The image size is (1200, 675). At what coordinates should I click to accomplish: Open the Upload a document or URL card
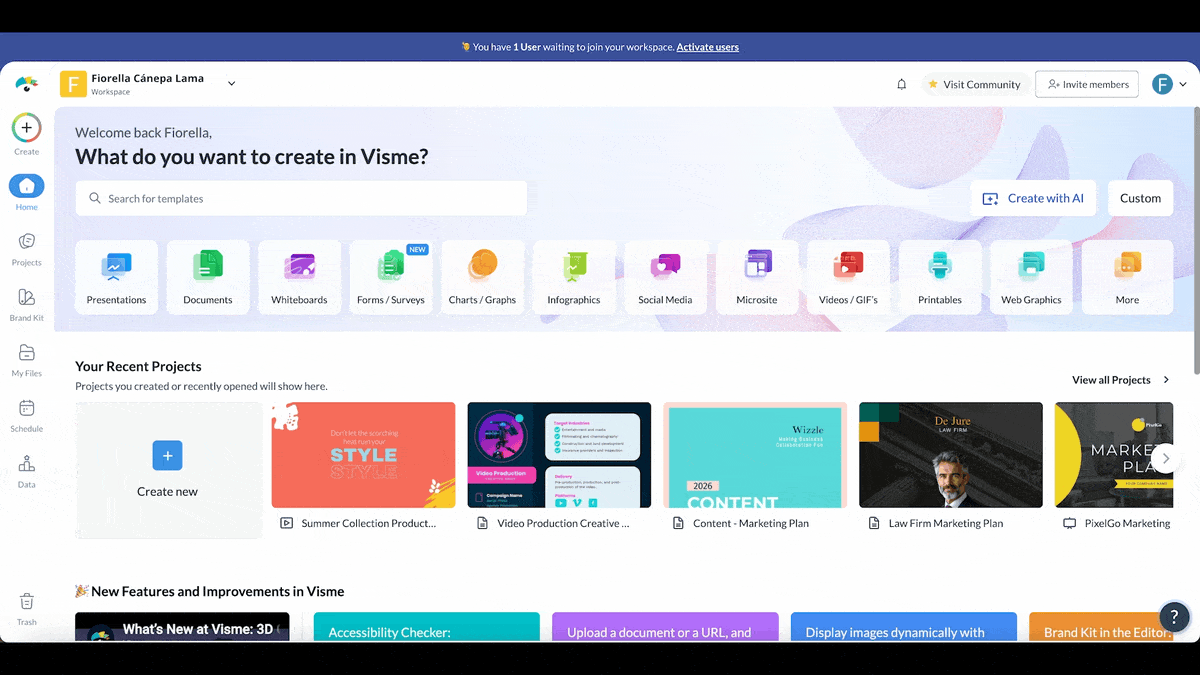665,627
